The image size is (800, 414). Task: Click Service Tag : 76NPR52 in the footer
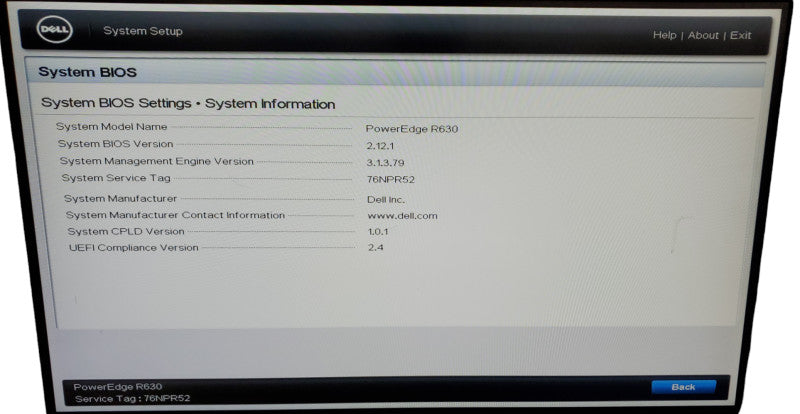pos(133,399)
